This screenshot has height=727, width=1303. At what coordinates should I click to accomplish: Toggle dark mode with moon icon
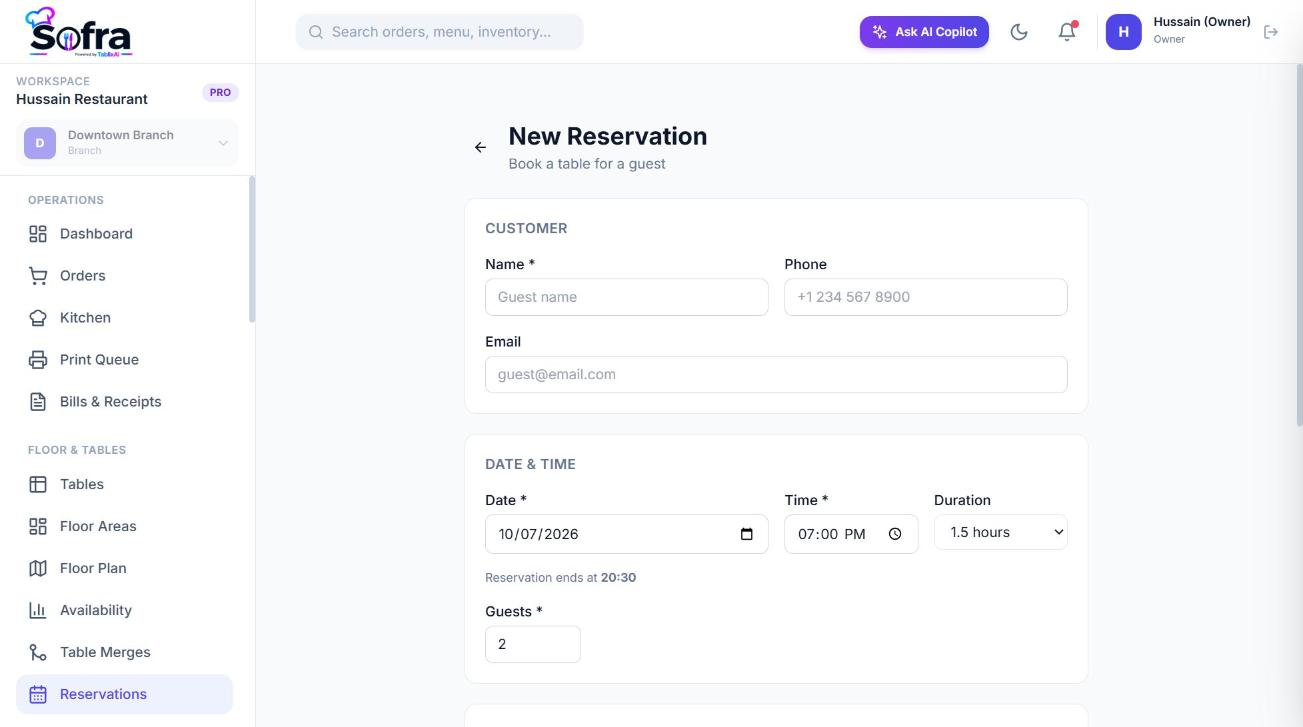[1019, 32]
